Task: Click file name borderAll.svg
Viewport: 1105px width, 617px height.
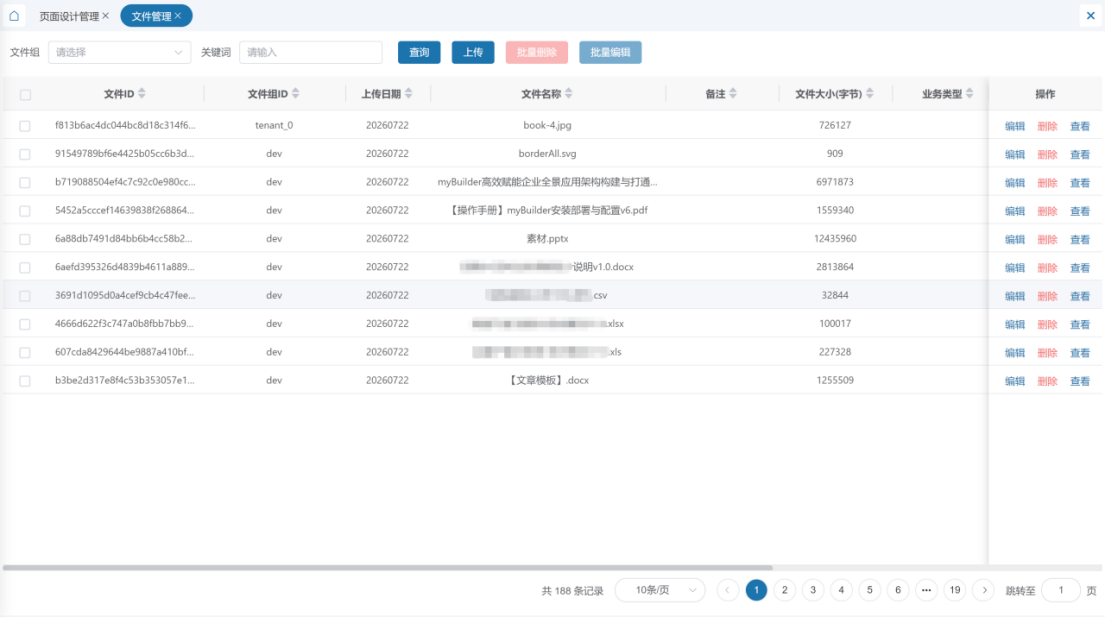Action: [548, 154]
